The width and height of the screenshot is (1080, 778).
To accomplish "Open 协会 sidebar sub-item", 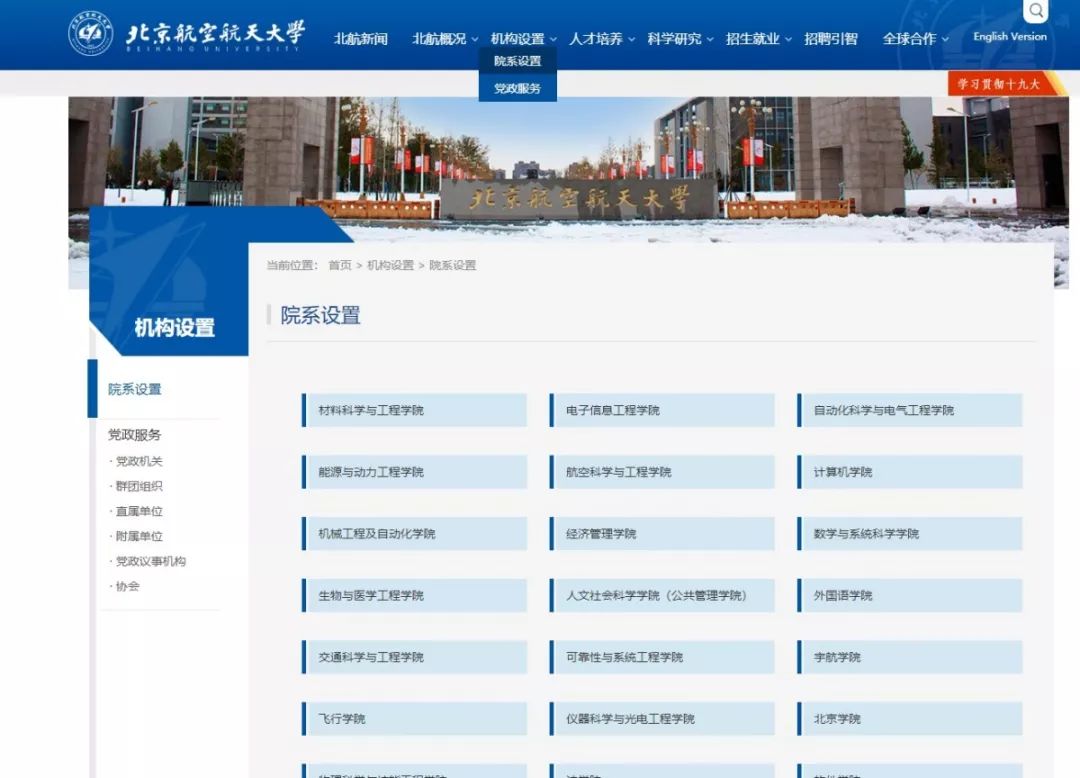I will pos(127,586).
